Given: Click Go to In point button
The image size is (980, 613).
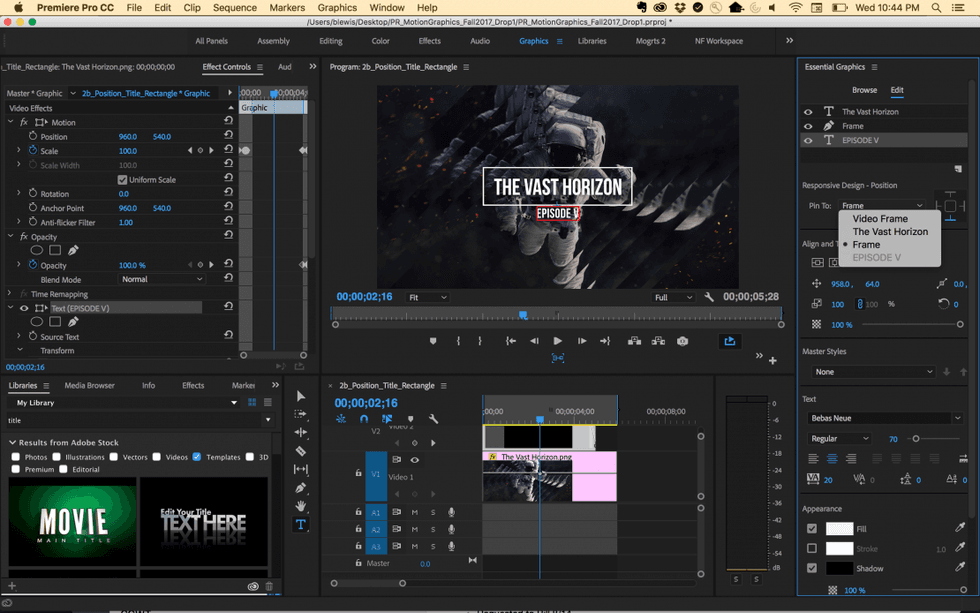Looking at the screenshot, I should click(511, 341).
